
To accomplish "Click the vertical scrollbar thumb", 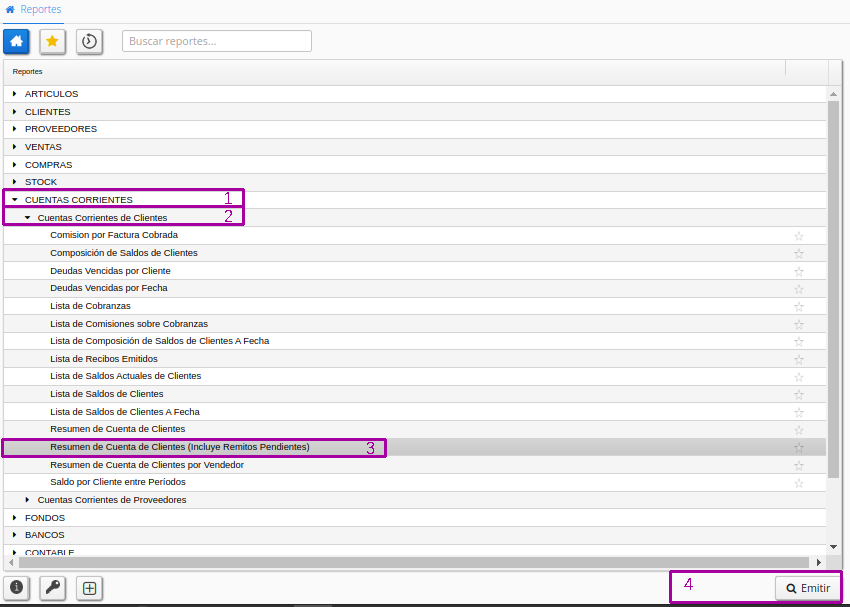I will coord(834,290).
